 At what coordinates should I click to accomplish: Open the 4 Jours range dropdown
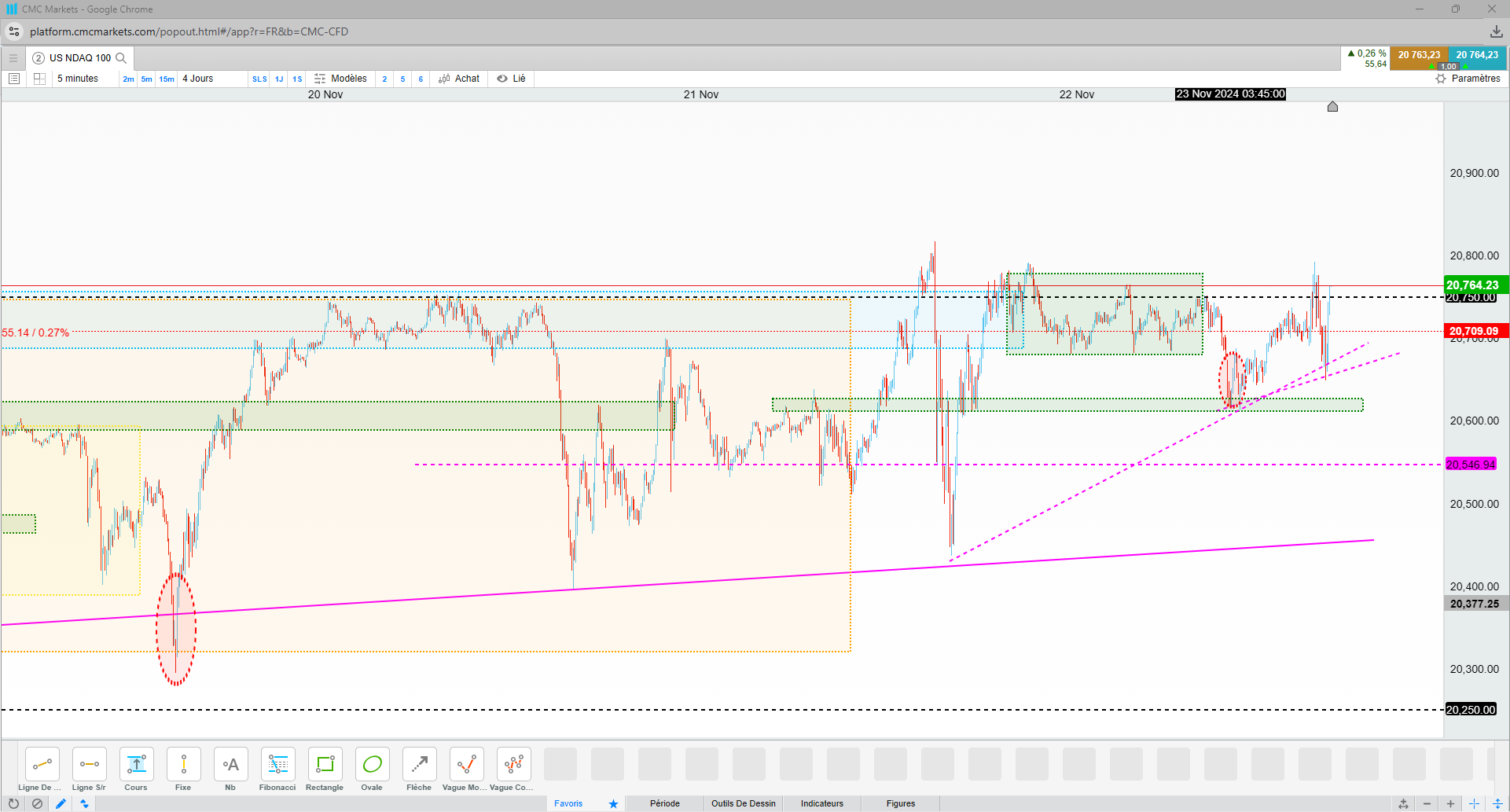pos(212,79)
